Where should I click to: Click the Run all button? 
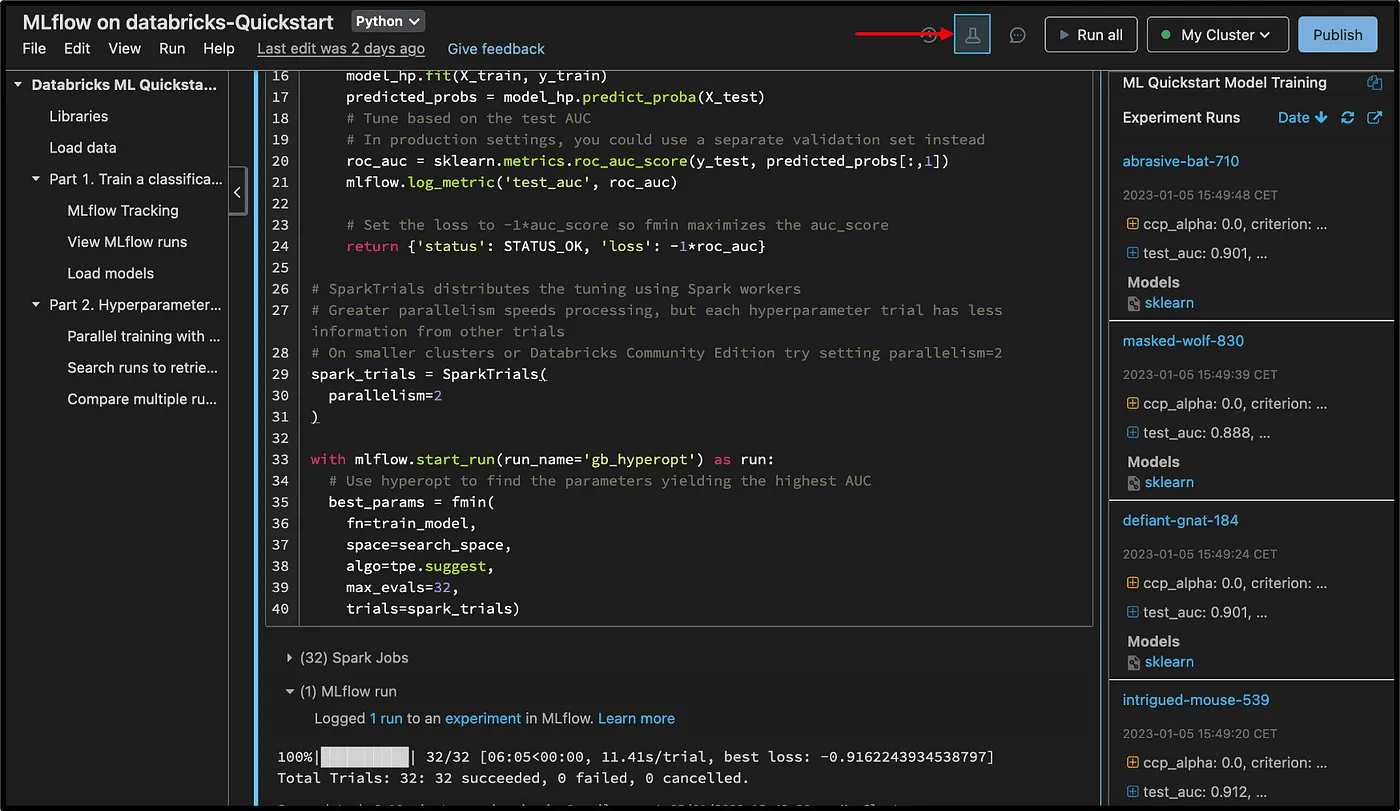pos(1091,34)
